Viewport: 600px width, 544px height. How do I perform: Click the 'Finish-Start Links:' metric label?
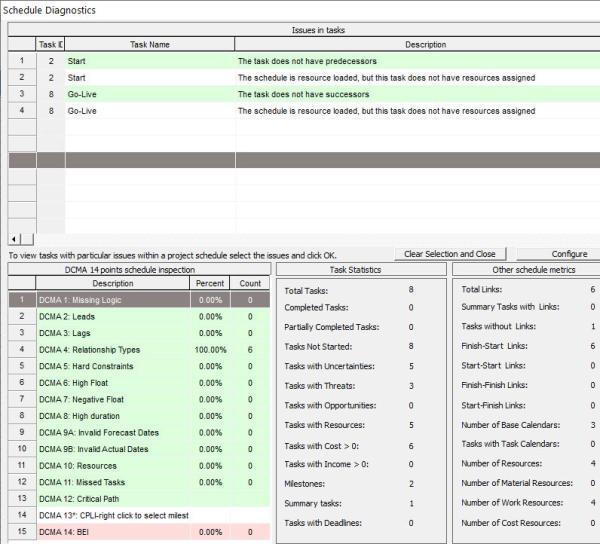coord(494,346)
